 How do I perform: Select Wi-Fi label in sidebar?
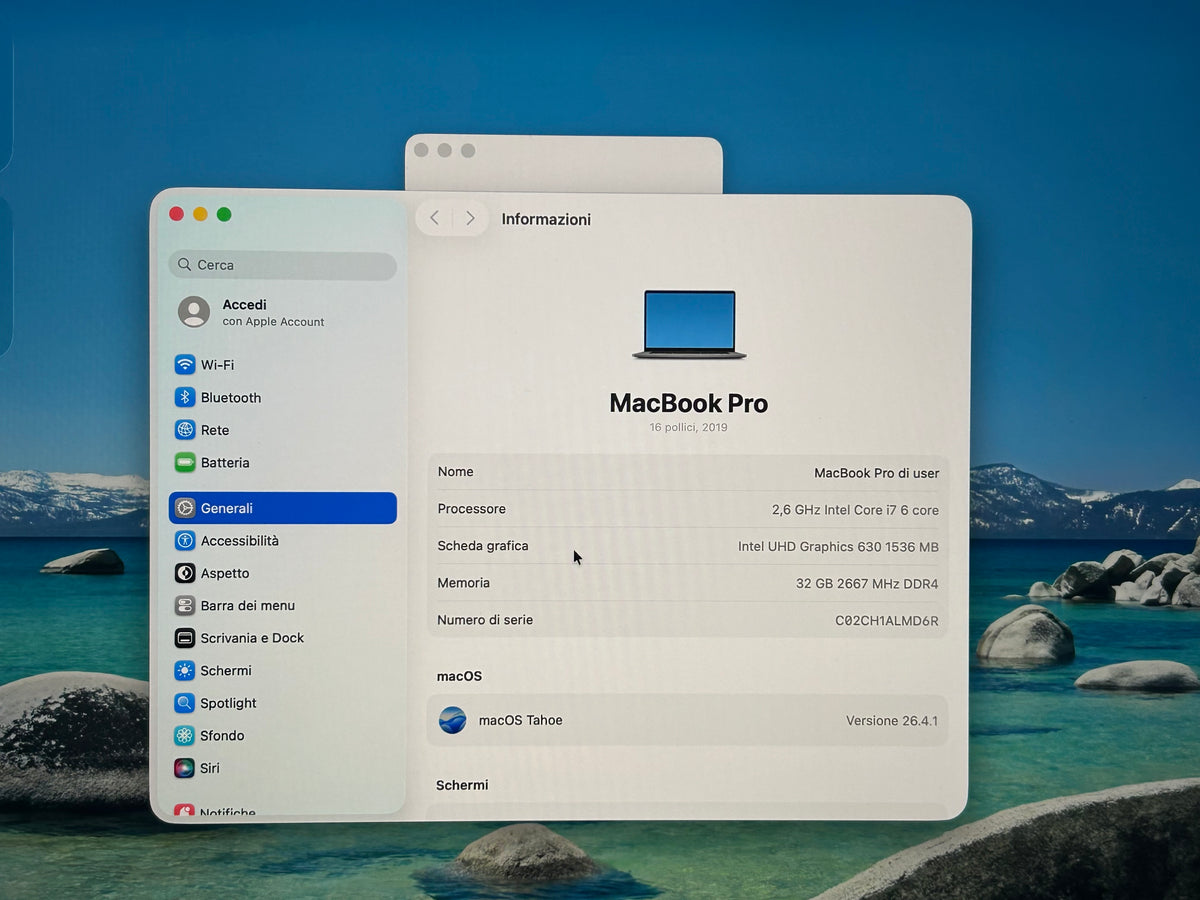(x=217, y=365)
